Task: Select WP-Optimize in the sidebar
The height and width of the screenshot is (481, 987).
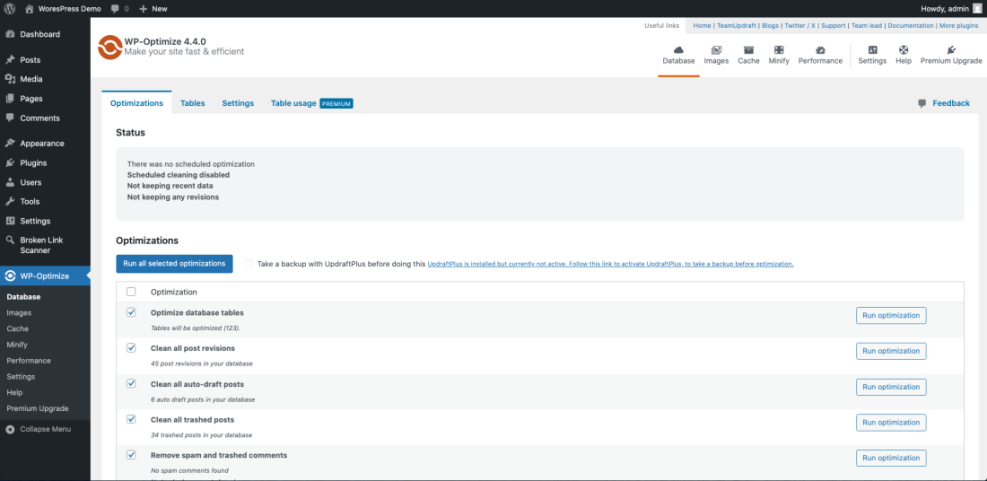Action: coord(45,276)
